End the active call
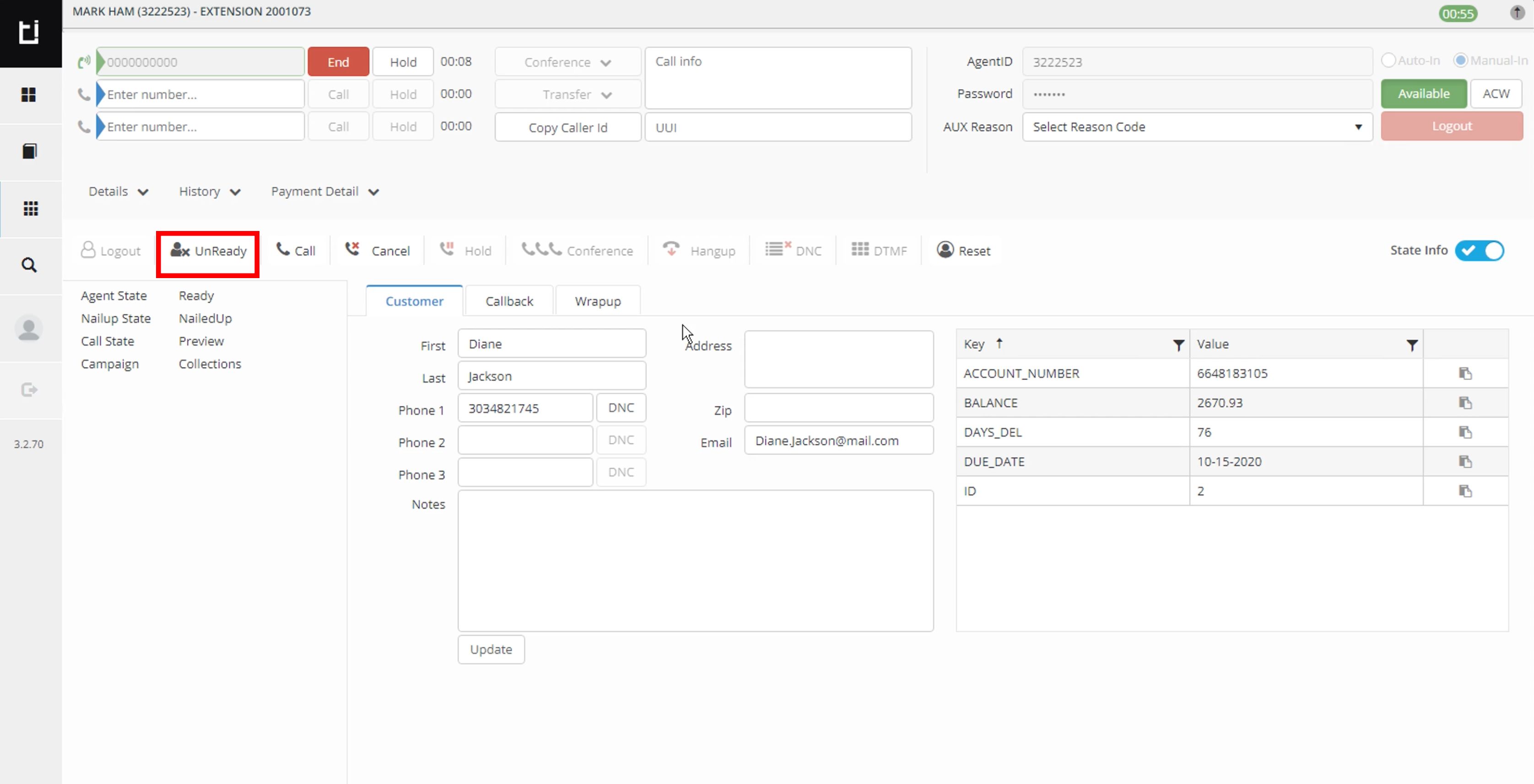The height and width of the screenshot is (784, 1534). click(338, 62)
